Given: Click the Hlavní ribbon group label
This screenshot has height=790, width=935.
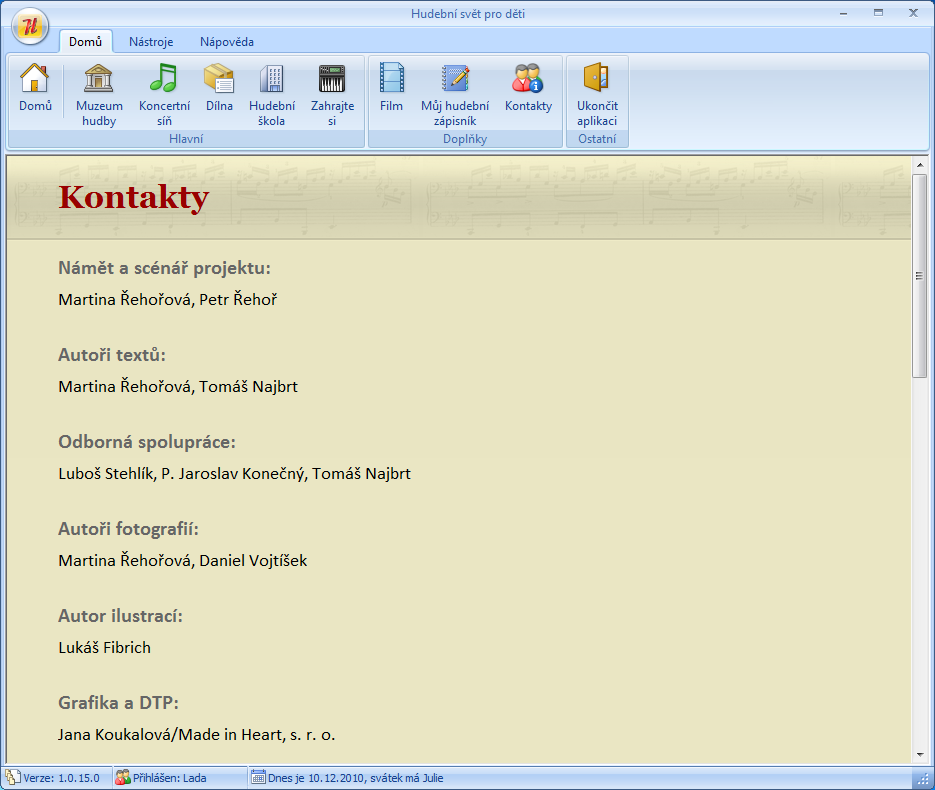Looking at the screenshot, I should click(186, 139).
